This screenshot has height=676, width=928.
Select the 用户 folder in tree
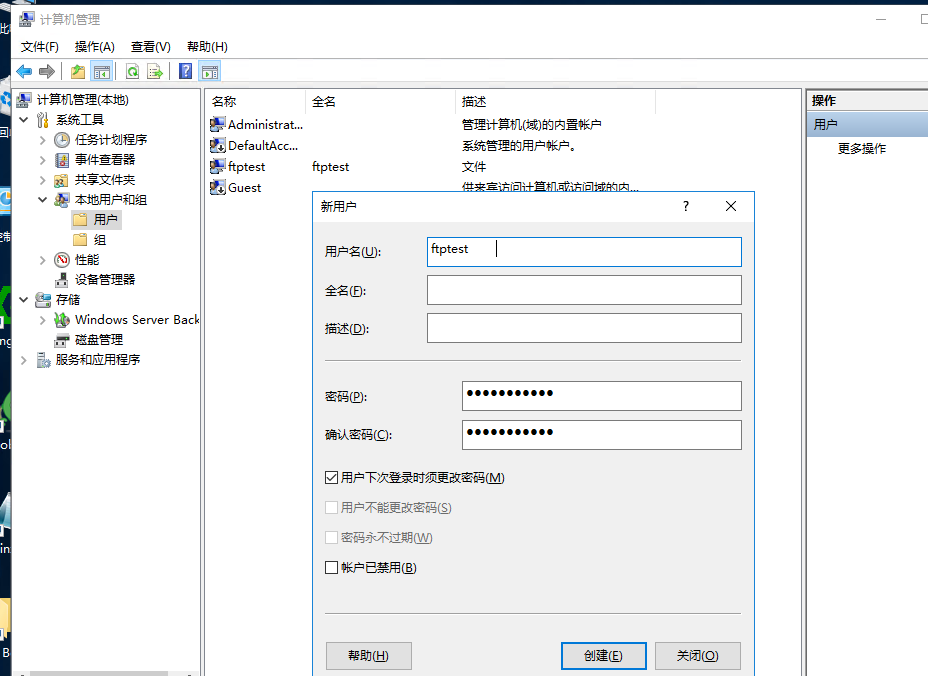pyautogui.click(x=96, y=220)
